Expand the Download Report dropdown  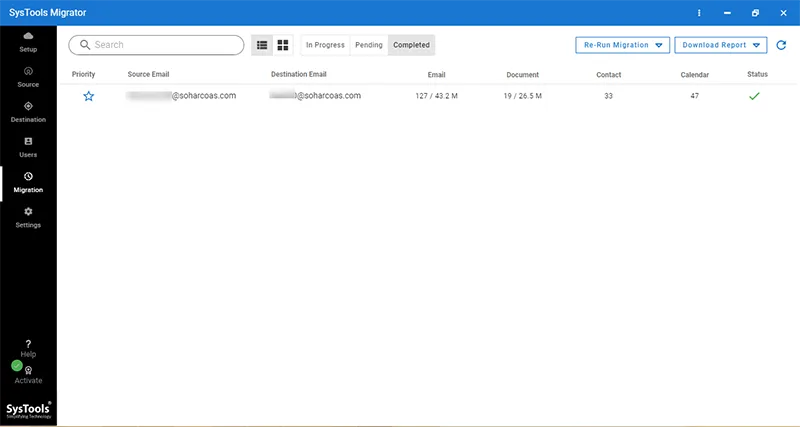720,45
